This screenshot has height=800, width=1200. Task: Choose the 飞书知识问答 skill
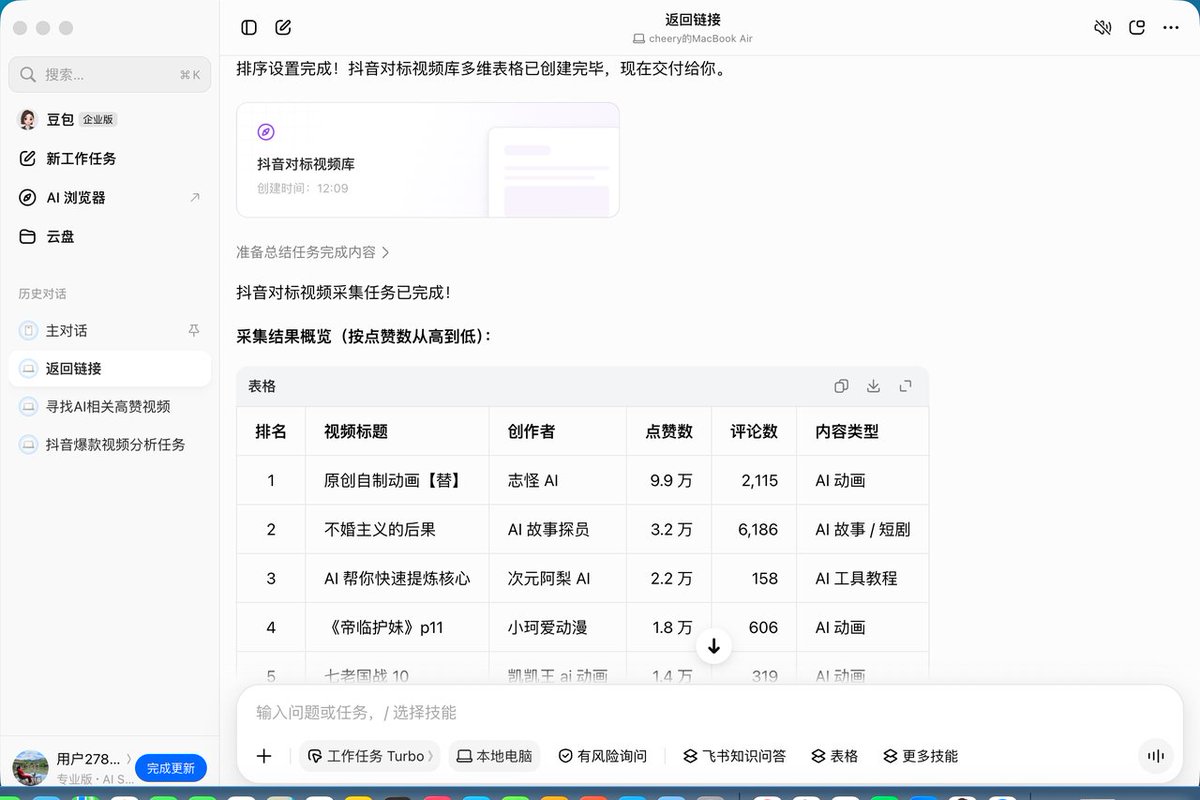coord(734,756)
